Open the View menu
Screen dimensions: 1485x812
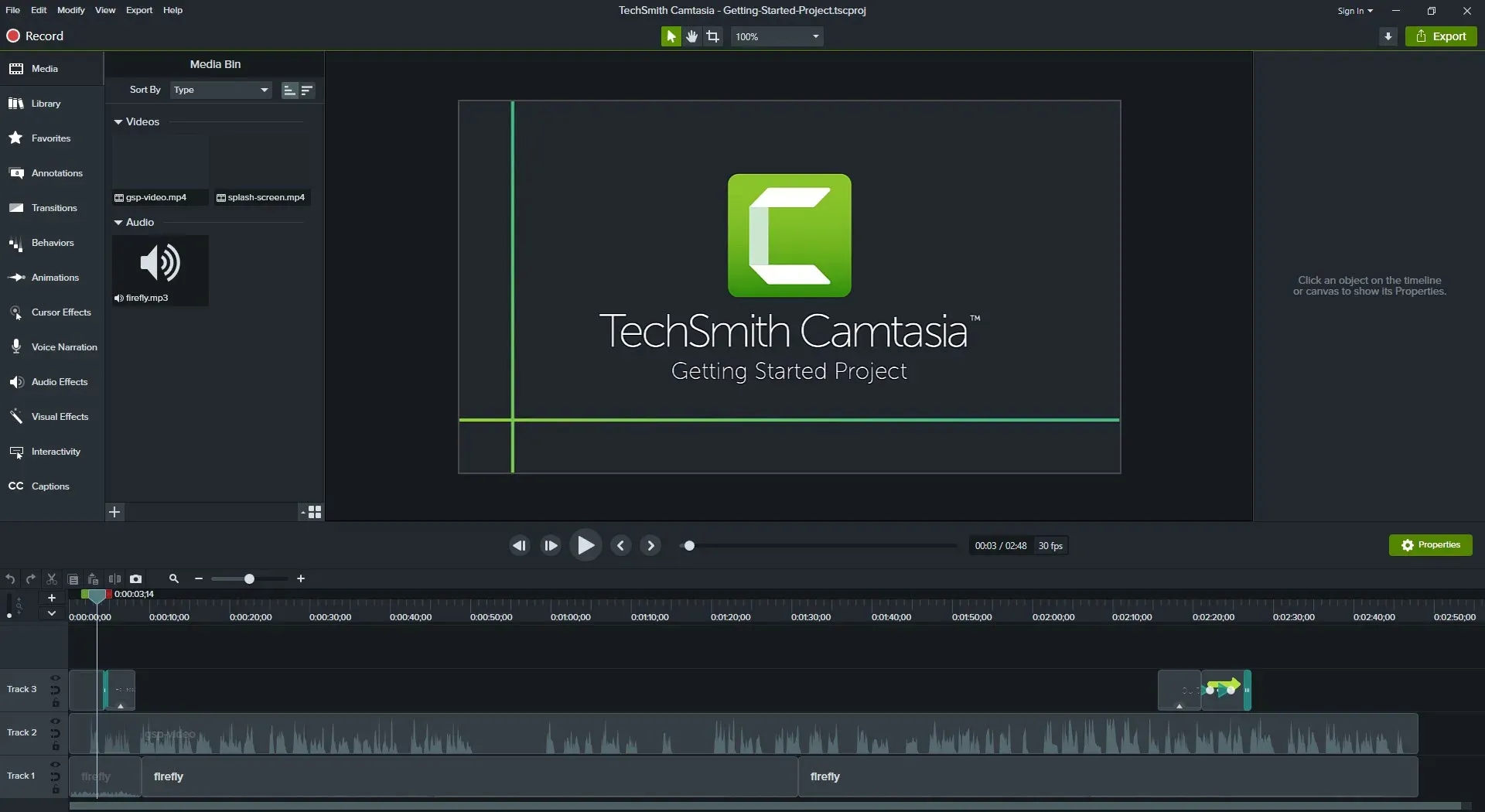pyautogui.click(x=105, y=10)
